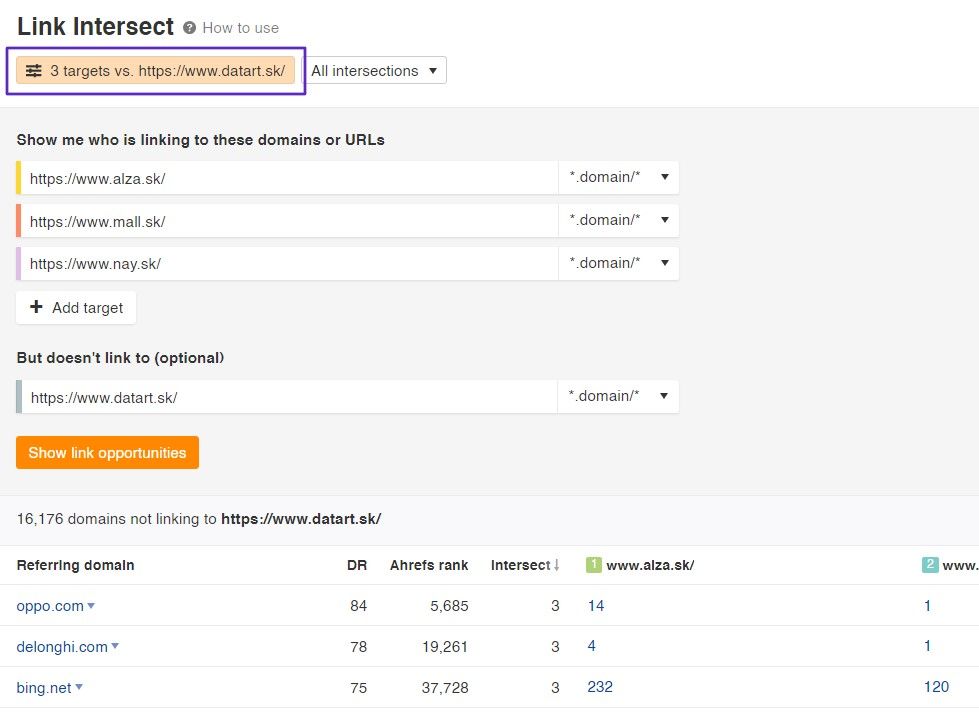Change the mode dropdown for alza.sk target

[618, 177]
